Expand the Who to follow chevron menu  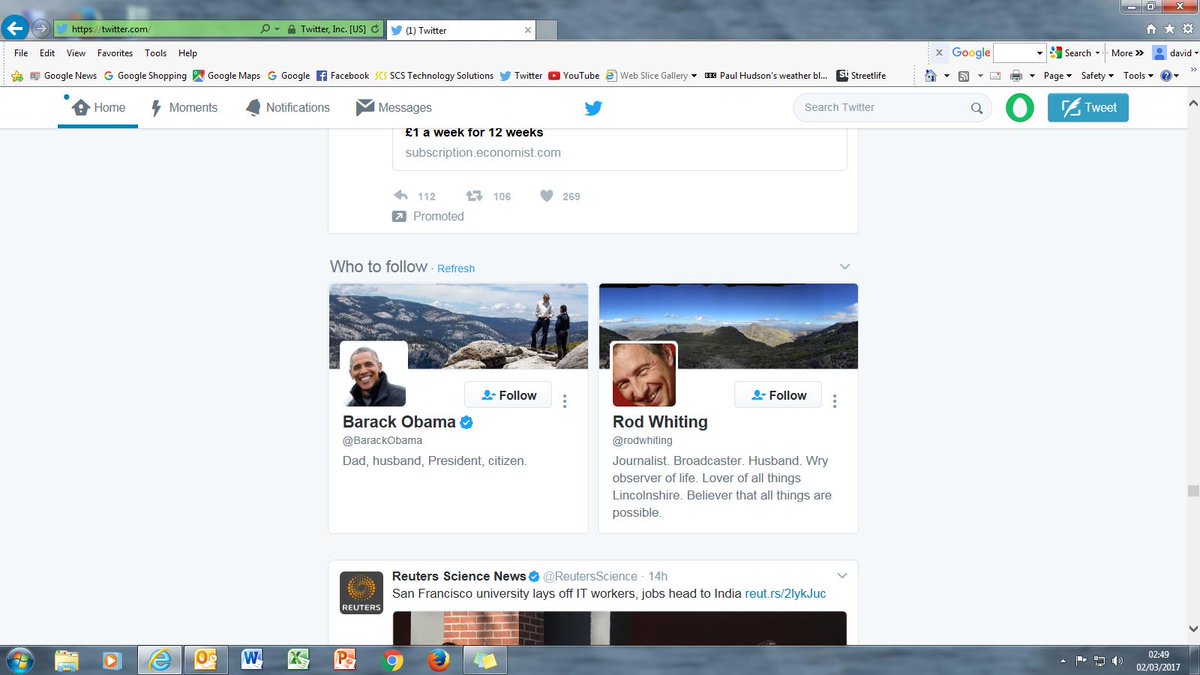click(845, 266)
